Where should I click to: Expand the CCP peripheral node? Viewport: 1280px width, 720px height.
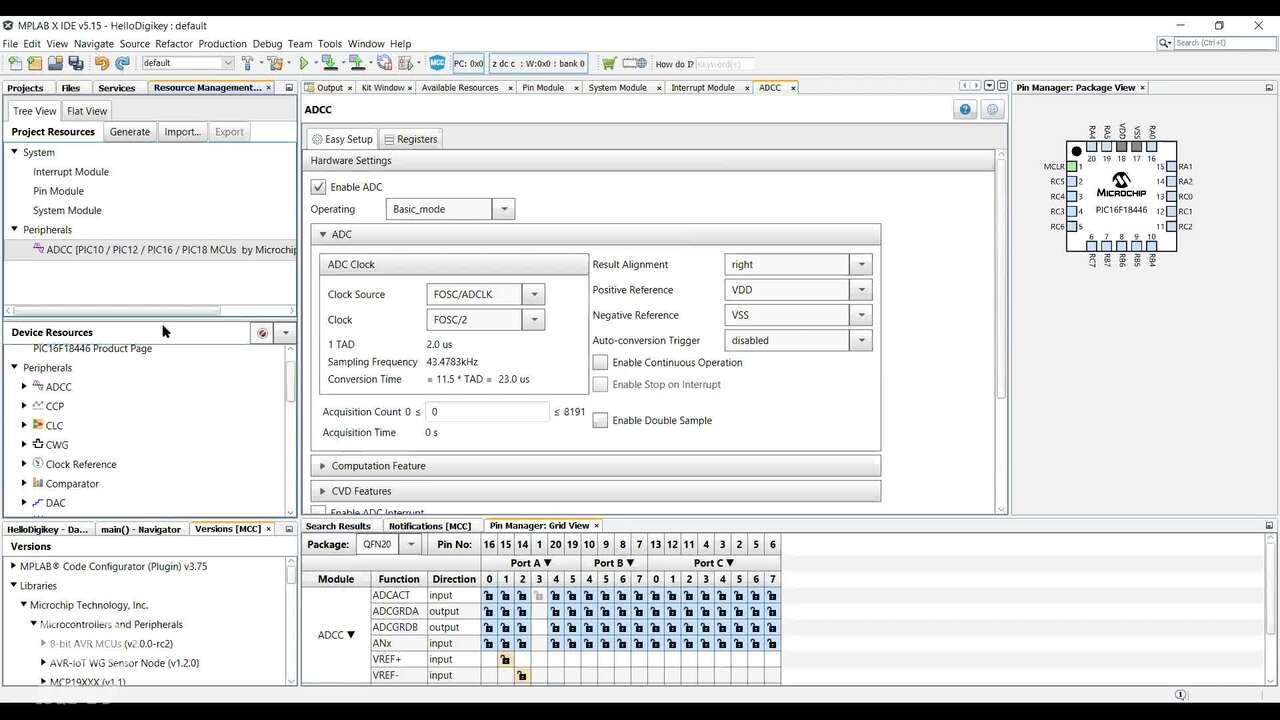[24, 406]
